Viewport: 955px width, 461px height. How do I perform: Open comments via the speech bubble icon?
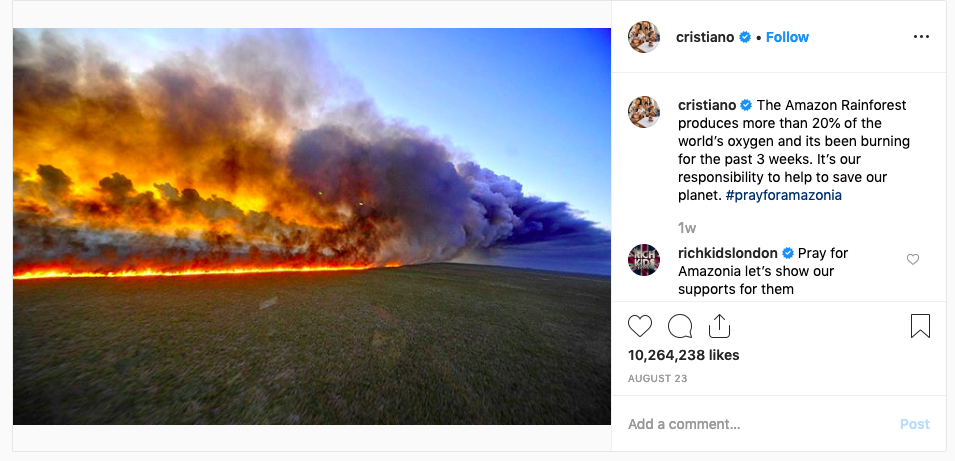[680, 326]
